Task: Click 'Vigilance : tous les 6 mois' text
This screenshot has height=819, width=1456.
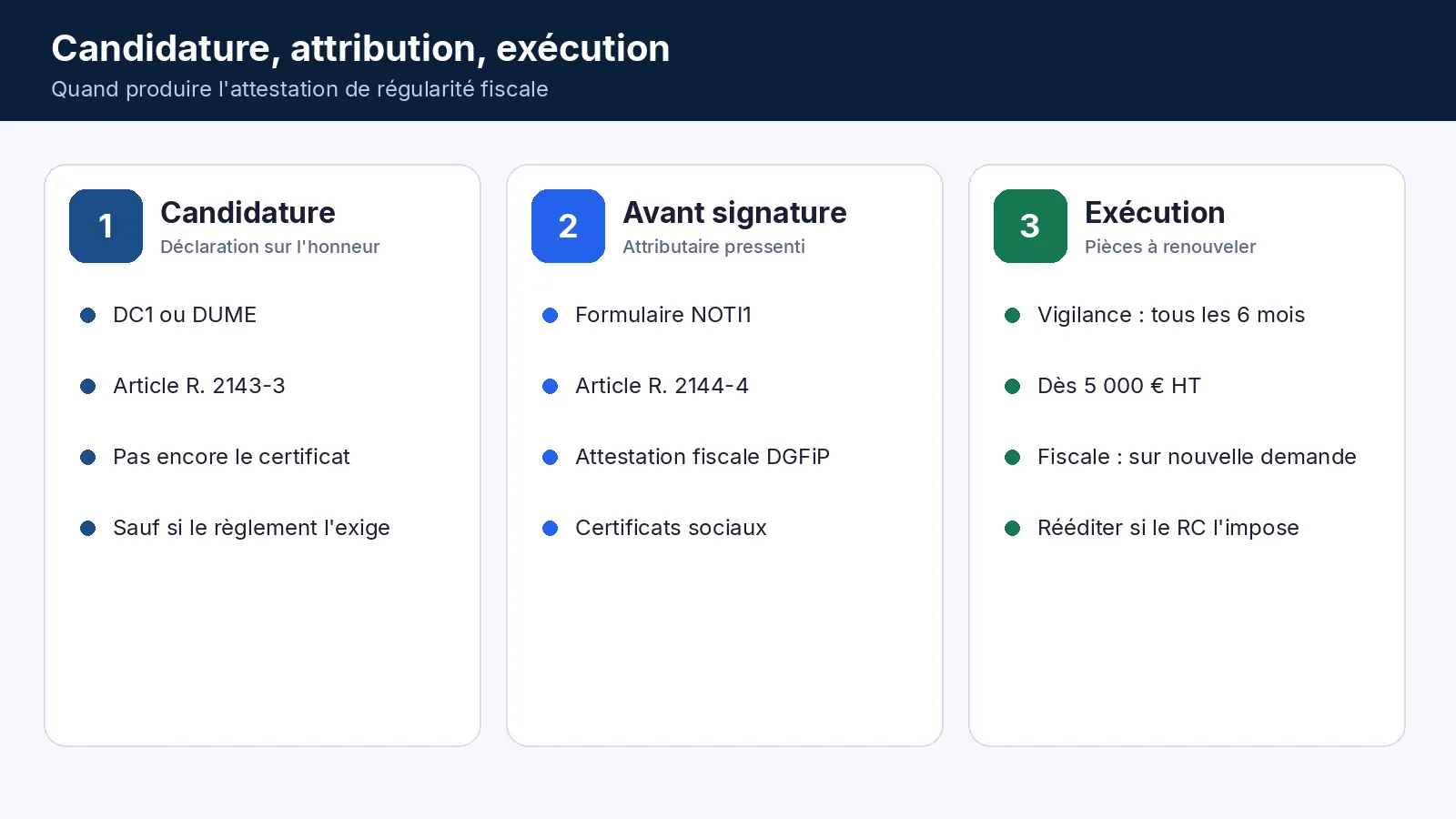Action: 1171,315
